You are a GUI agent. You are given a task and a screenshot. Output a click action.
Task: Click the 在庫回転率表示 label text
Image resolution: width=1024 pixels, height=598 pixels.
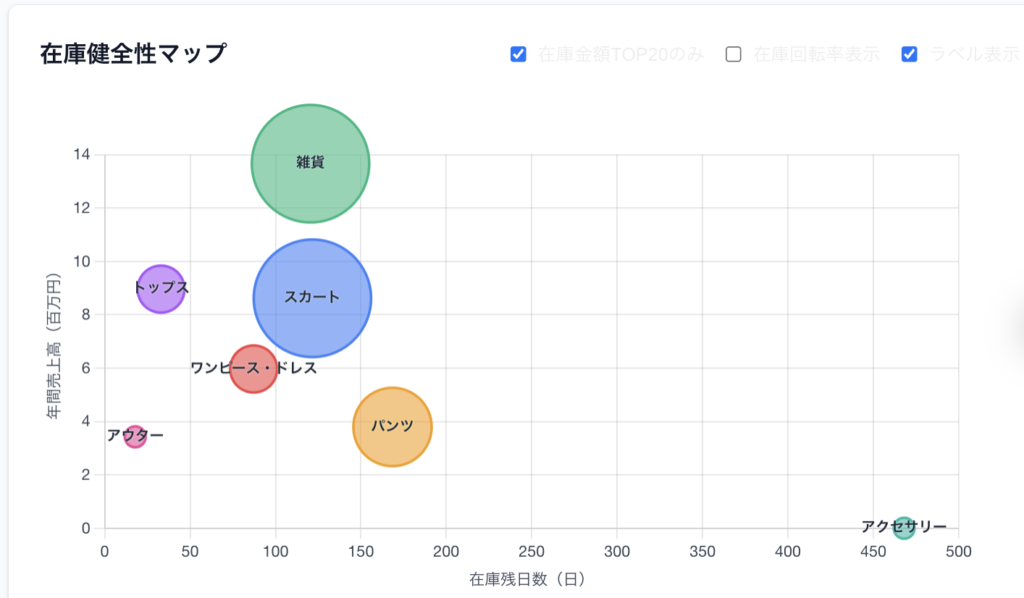point(814,54)
